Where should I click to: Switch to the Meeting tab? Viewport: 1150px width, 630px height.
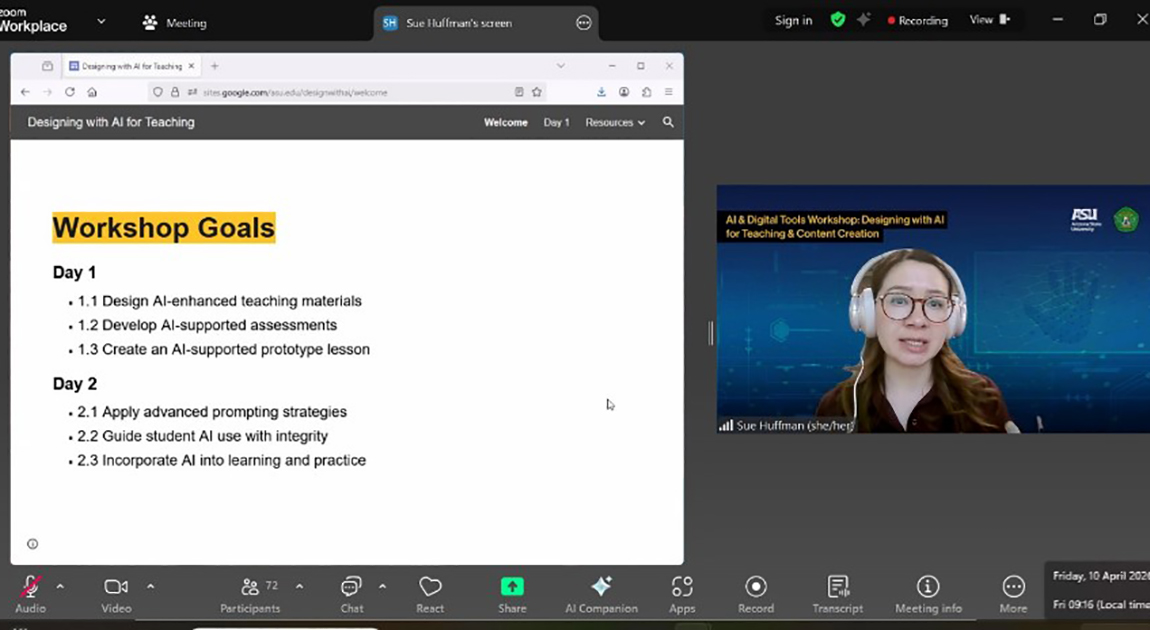pyautogui.click(x=175, y=22)
